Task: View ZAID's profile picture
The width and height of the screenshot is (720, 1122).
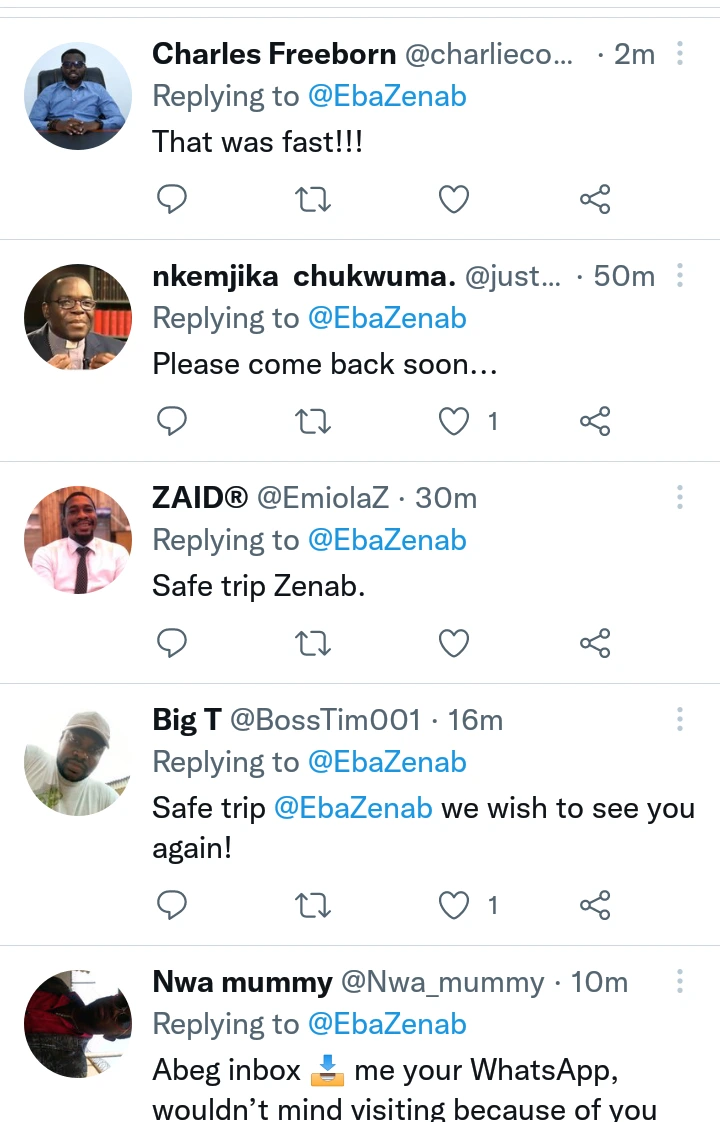Action: [78, 540]
